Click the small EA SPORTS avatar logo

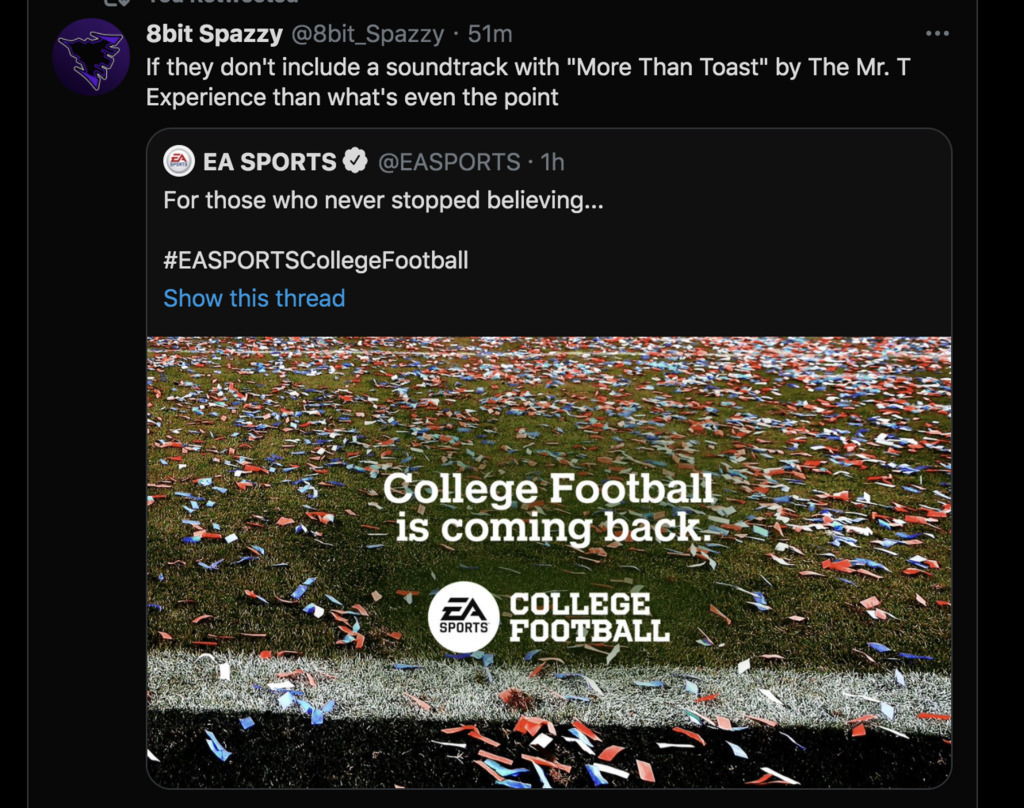click(179, 161)
